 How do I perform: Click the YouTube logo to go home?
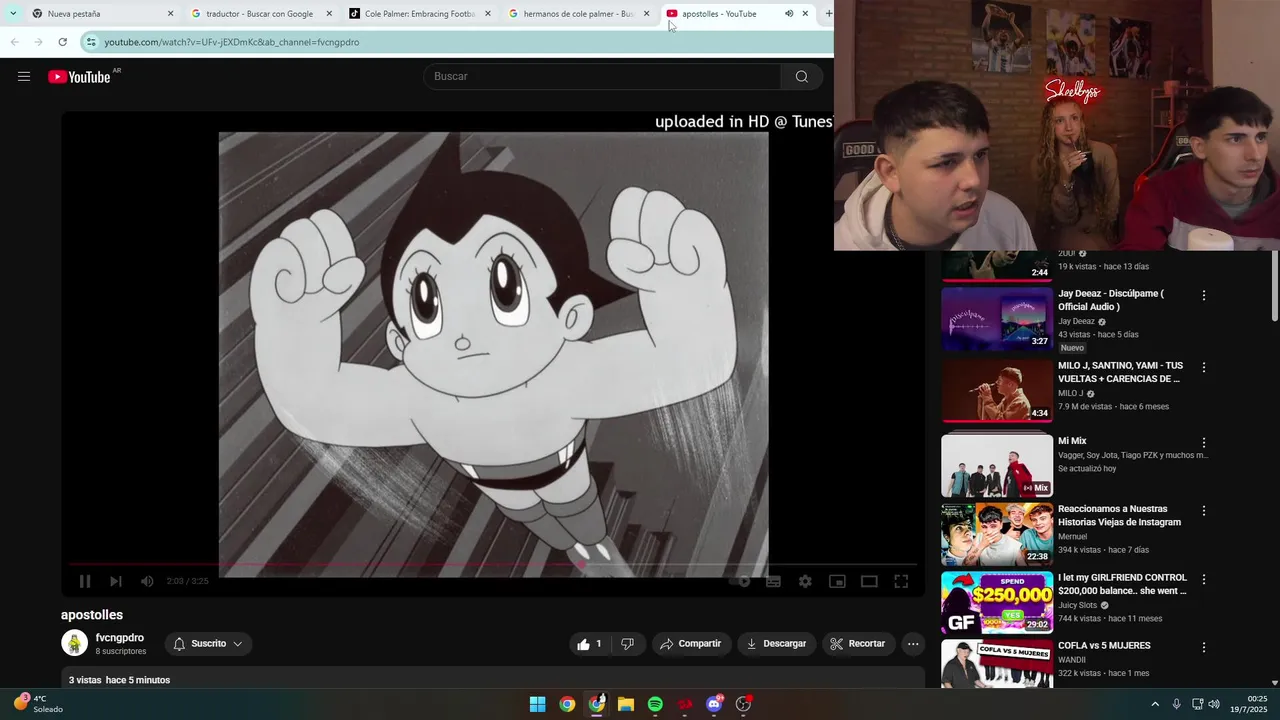(x=79, y=77)
